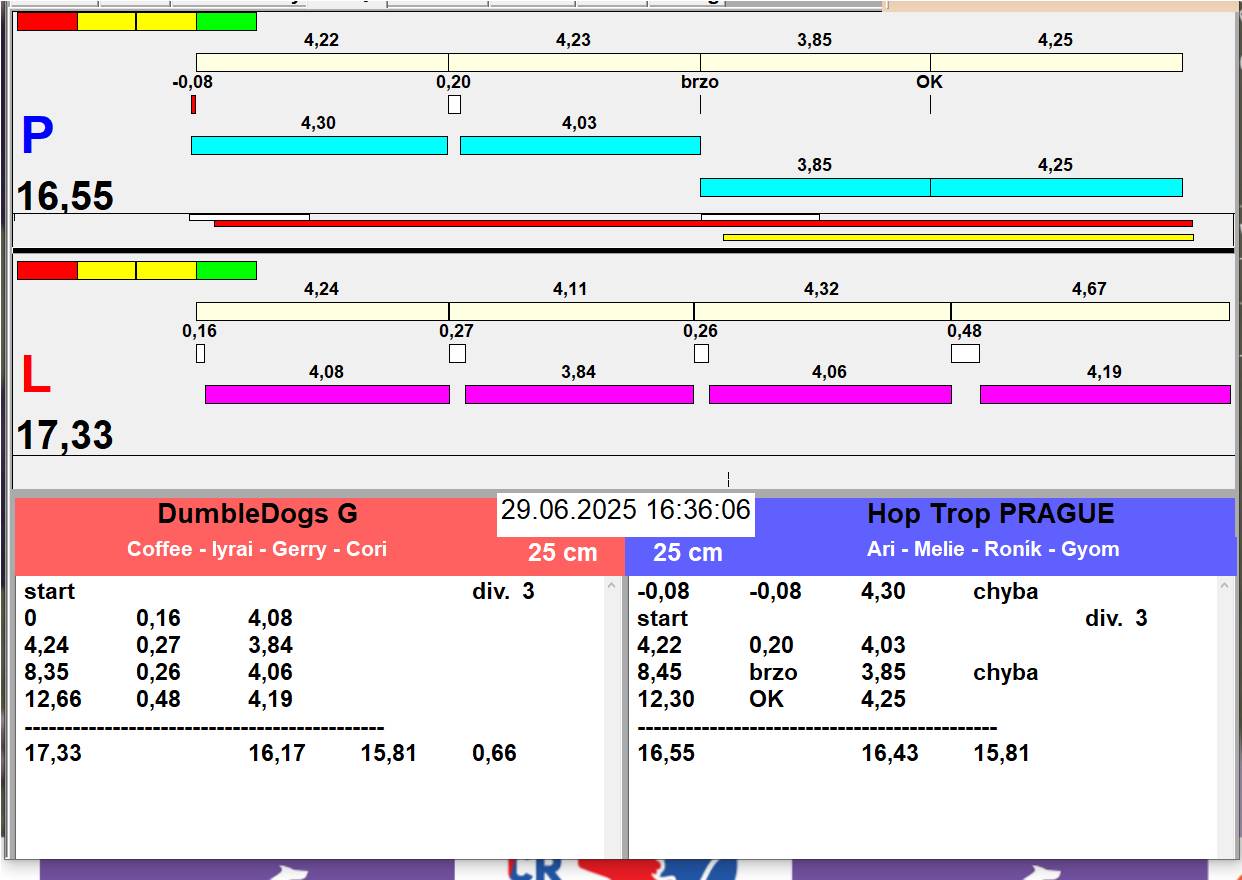
Task: Click 0,66 in the DumbleDogs summary row
Action: [x=495, y=753]
